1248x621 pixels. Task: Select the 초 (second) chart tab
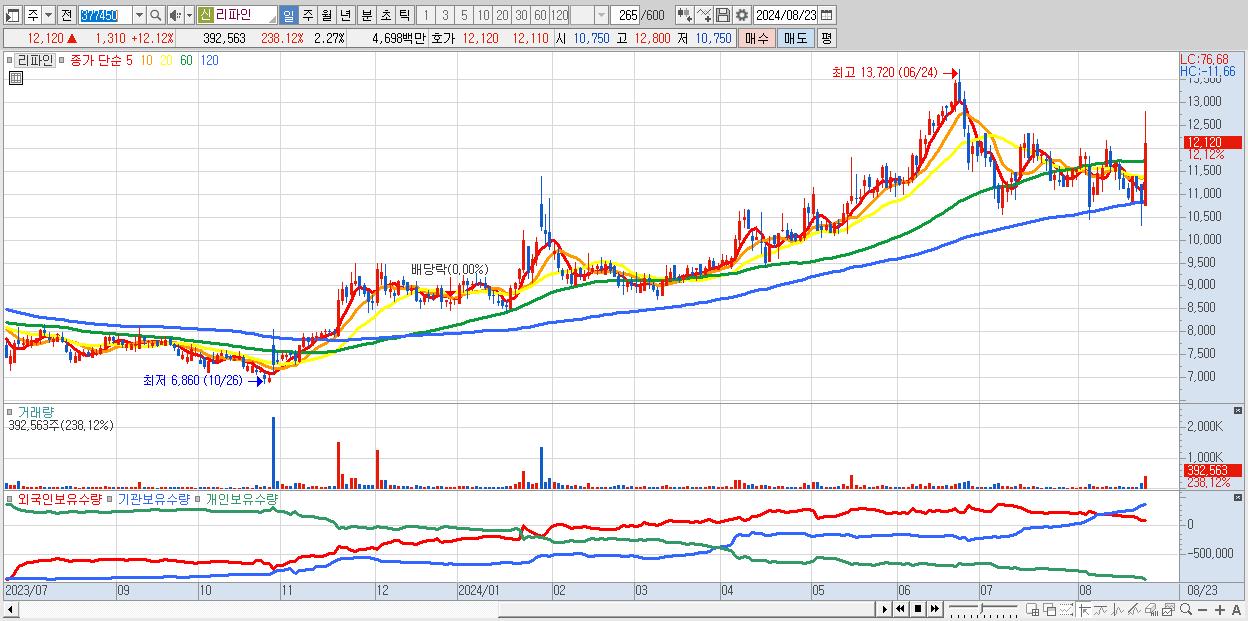click(x=385, y=15)
